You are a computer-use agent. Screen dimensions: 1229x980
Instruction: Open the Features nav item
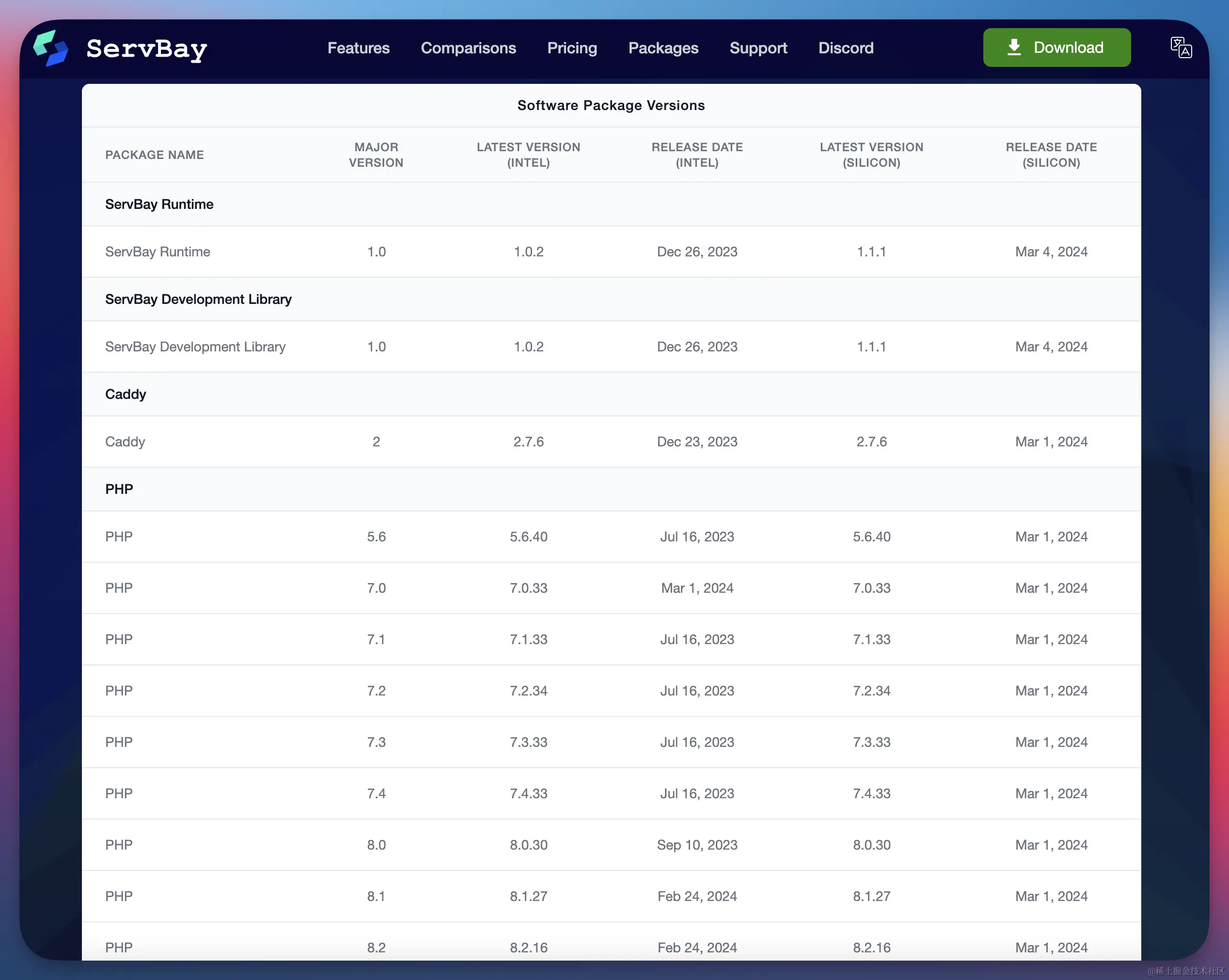pyautogui.click(x=359, y=48)
